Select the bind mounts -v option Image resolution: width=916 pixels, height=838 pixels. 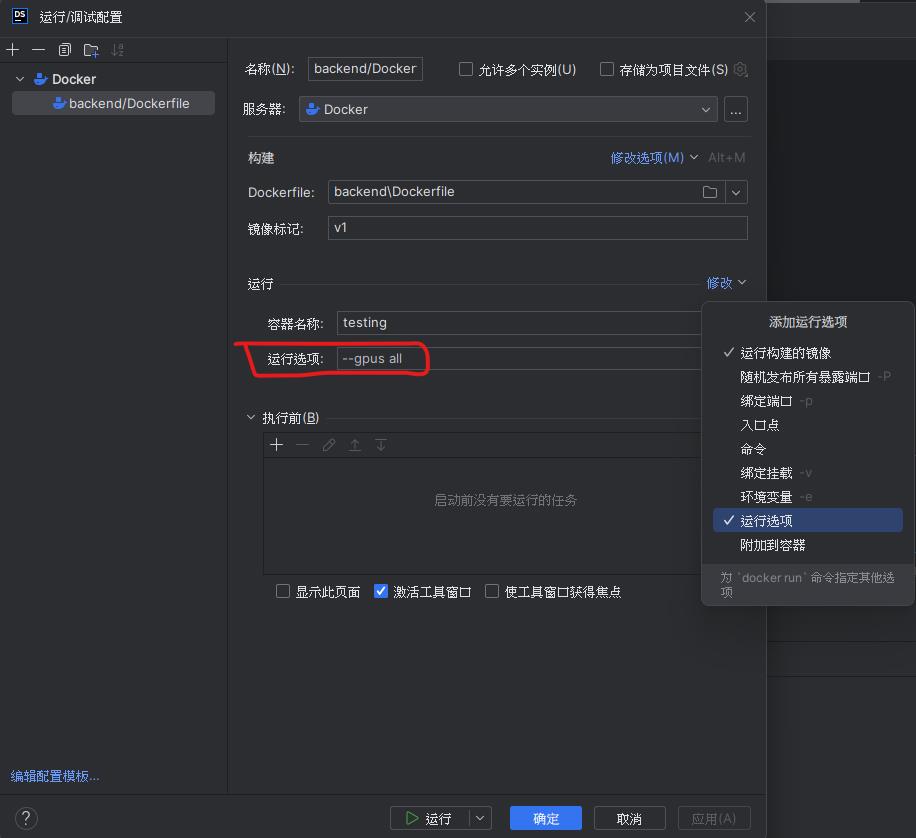click(x=807, y=473)
